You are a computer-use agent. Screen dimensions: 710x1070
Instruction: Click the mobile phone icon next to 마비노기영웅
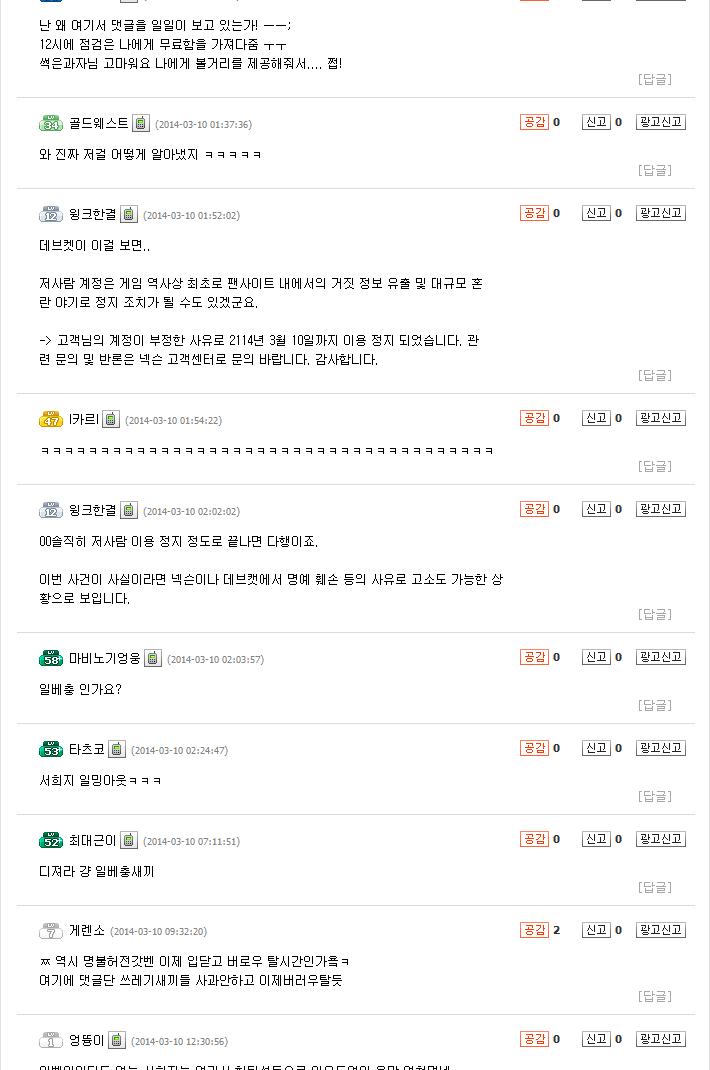coord(153,659)
